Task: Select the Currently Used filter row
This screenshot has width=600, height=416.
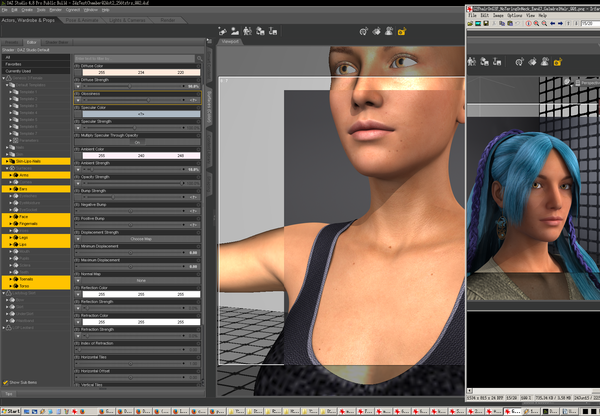Action: pos(36,71)
